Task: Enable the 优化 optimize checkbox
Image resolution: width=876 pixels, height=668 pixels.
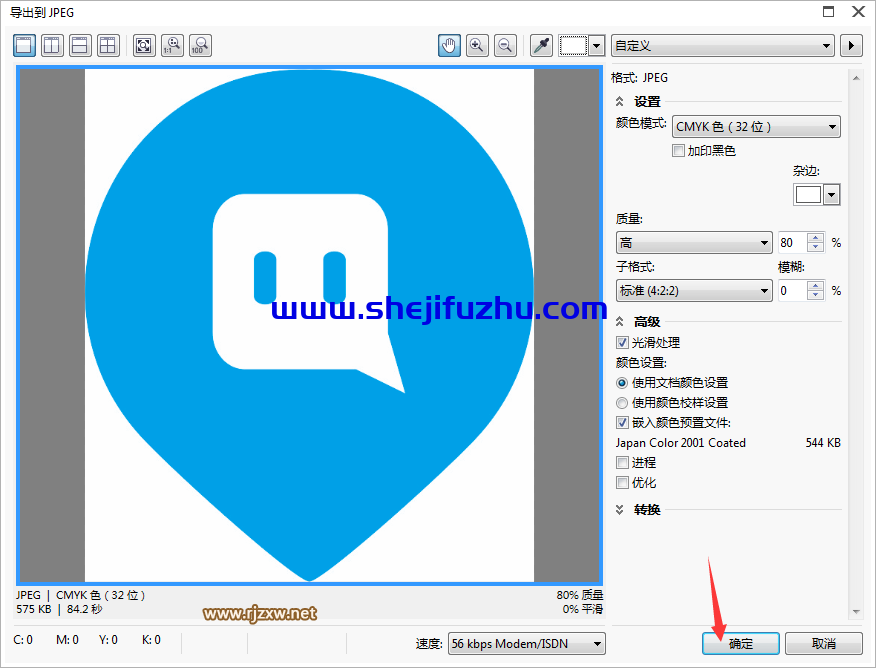Action: (622, 483)
